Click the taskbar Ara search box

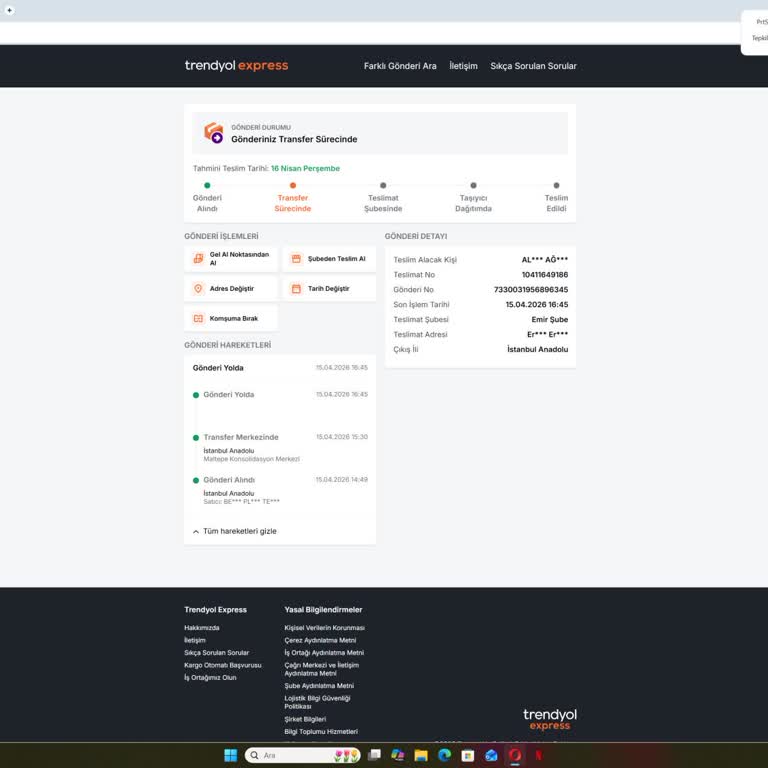click(302, 755)
